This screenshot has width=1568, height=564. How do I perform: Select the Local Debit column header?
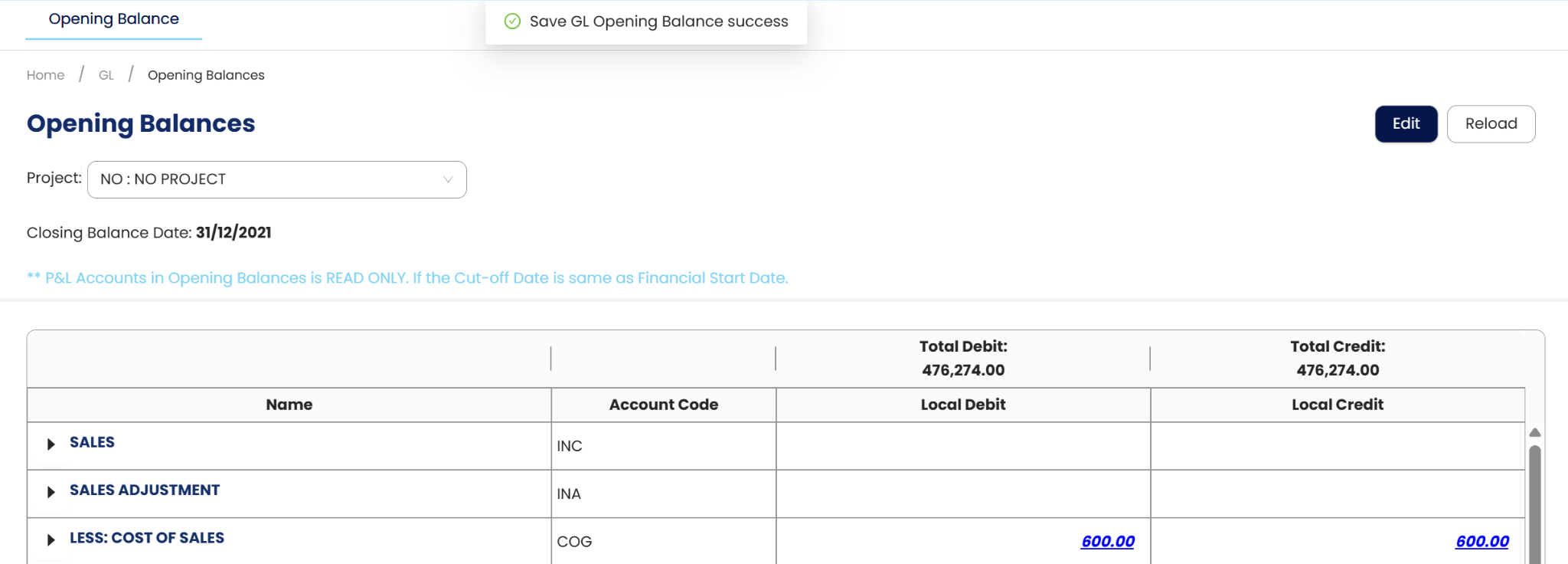[x=962, y=405]
